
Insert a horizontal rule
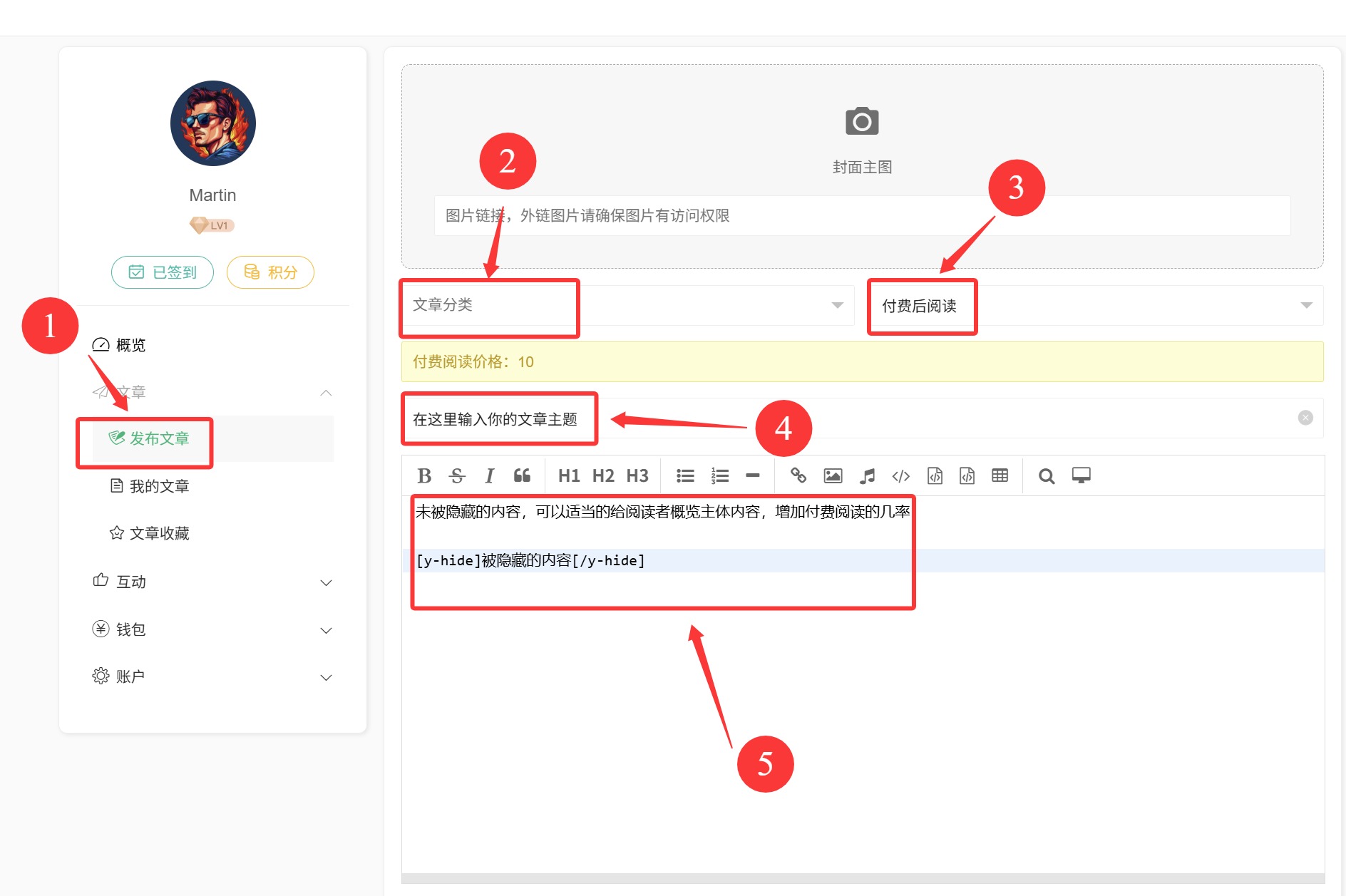[752, 475]
